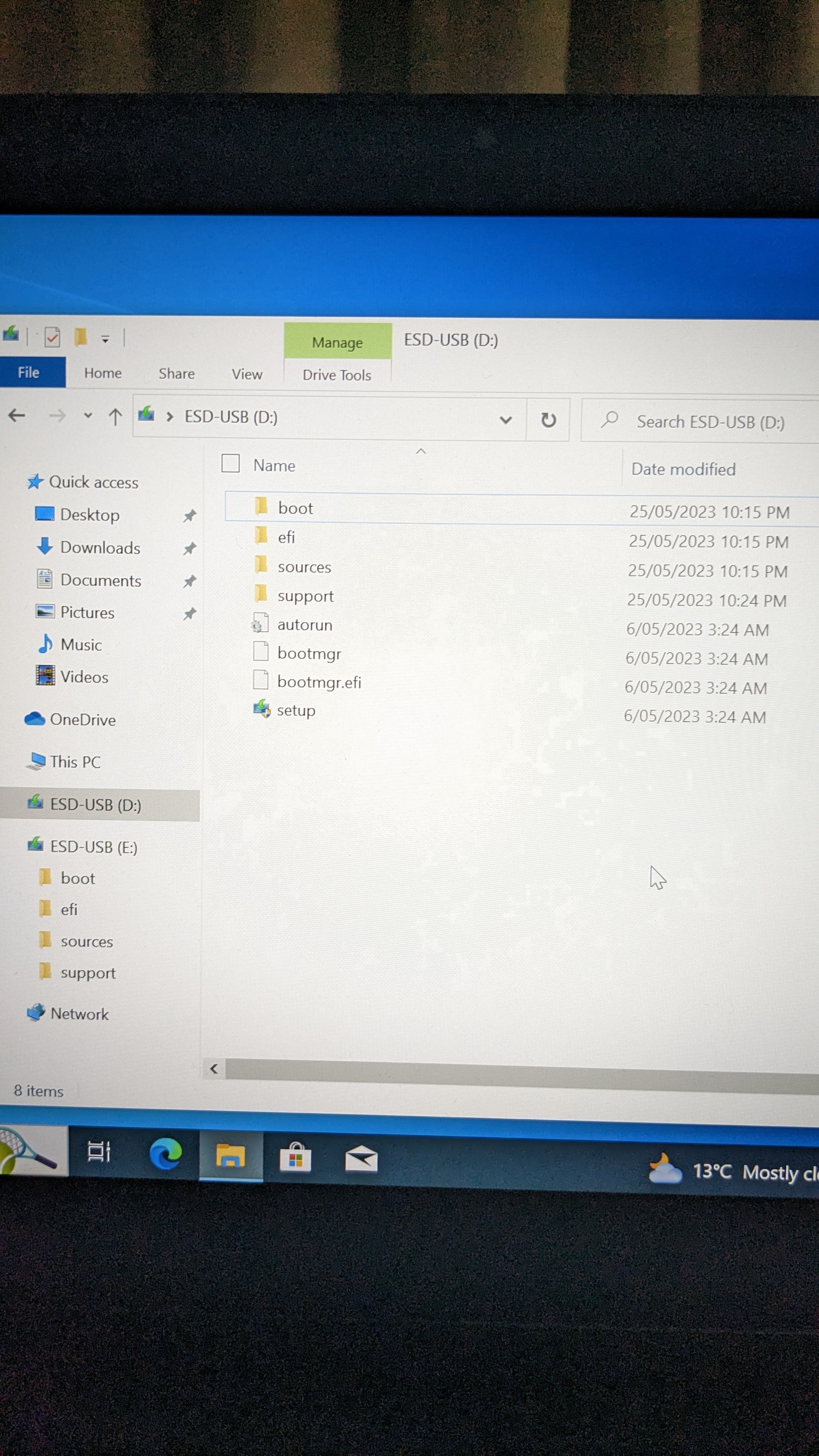
Task: Click the 25/05/2023 10:24 PM date cell
Action: tap(707, 600)
